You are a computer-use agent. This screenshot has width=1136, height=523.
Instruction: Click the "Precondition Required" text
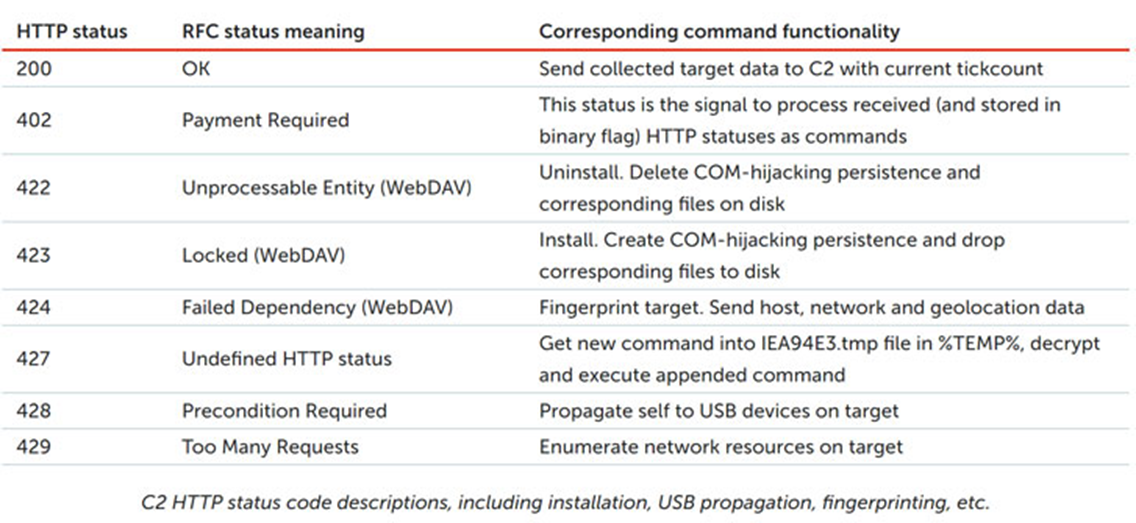click(284, 411)
